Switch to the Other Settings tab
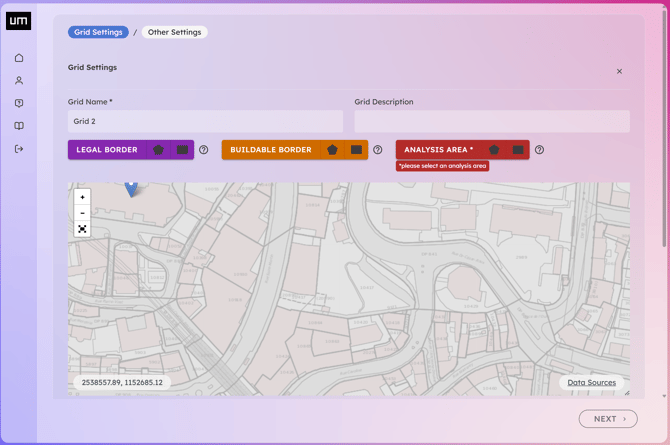670x445 pixels. [174, 32]
